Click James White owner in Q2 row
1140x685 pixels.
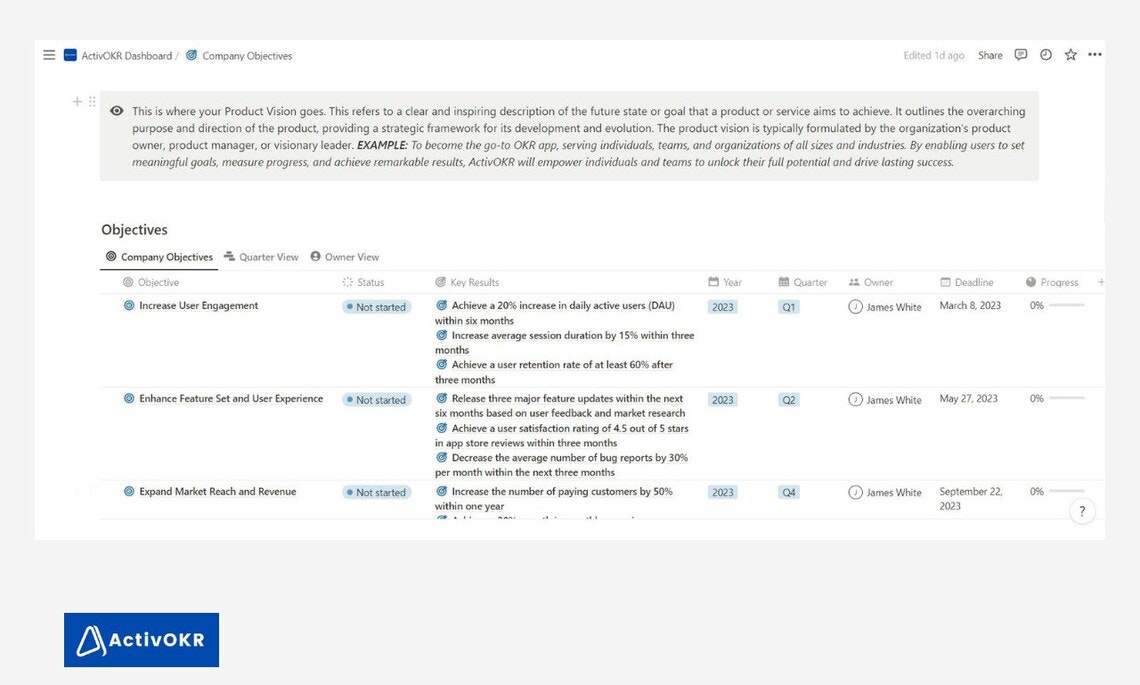885,400
